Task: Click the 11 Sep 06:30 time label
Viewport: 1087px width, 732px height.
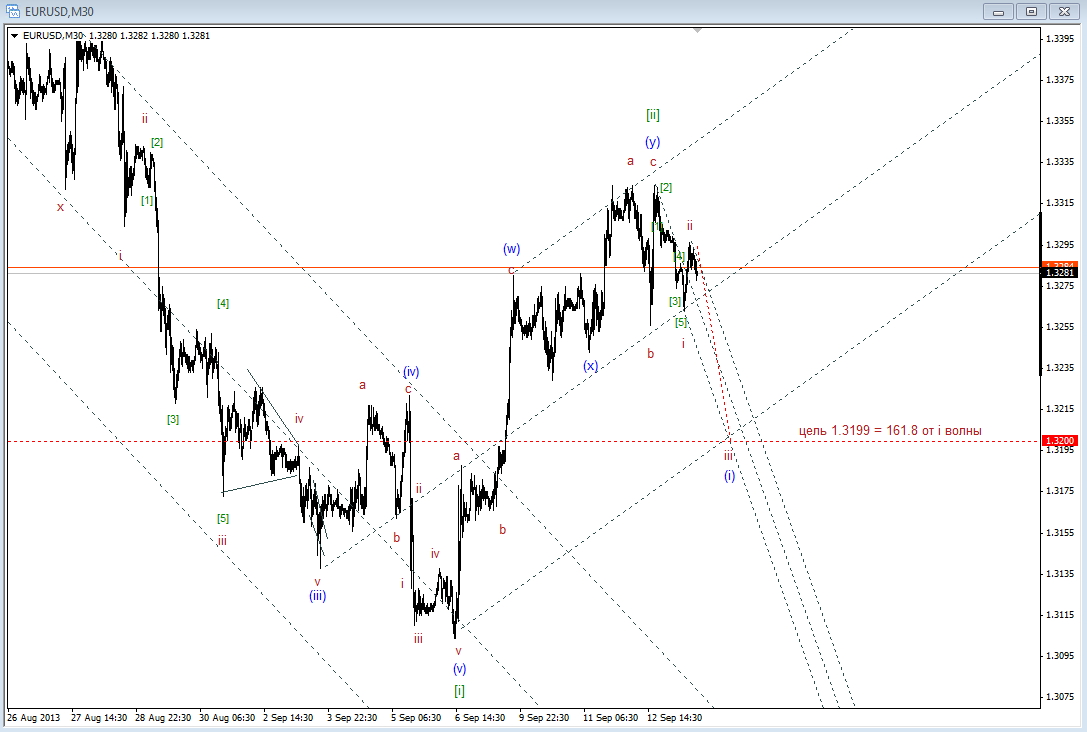Action: pos(611,717)
